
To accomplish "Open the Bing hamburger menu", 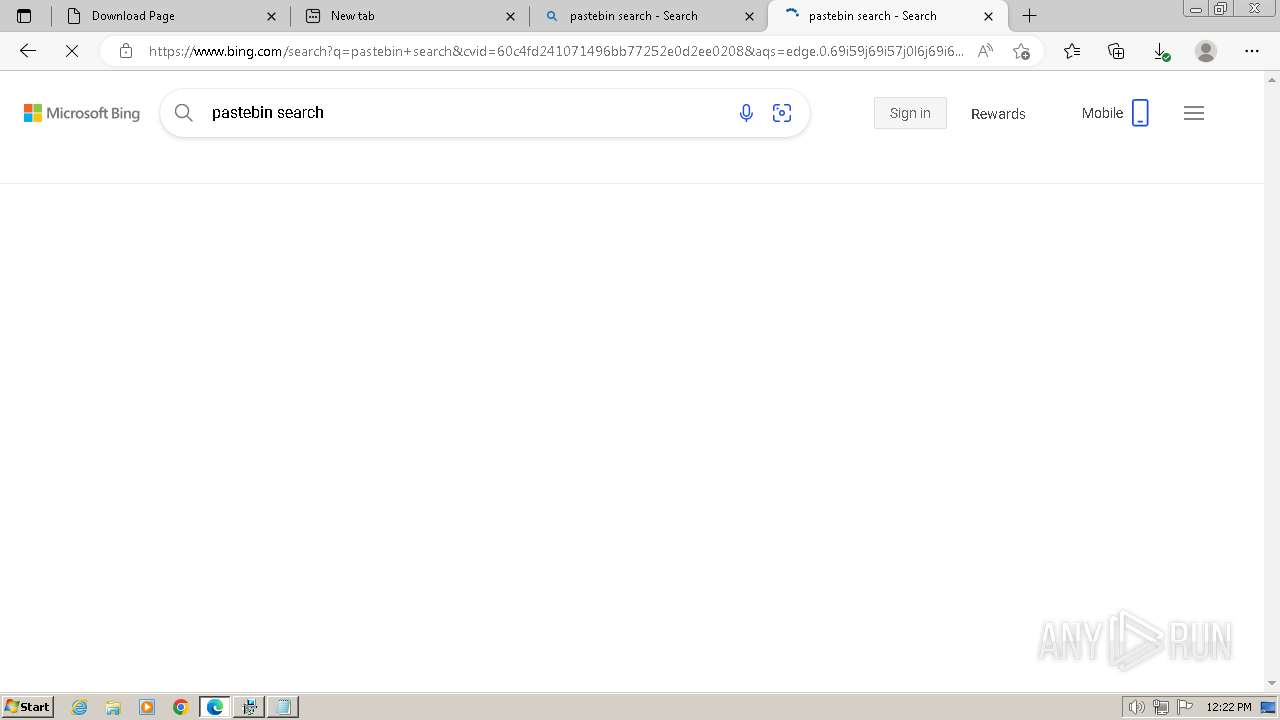I will (x=1194, y=113).
